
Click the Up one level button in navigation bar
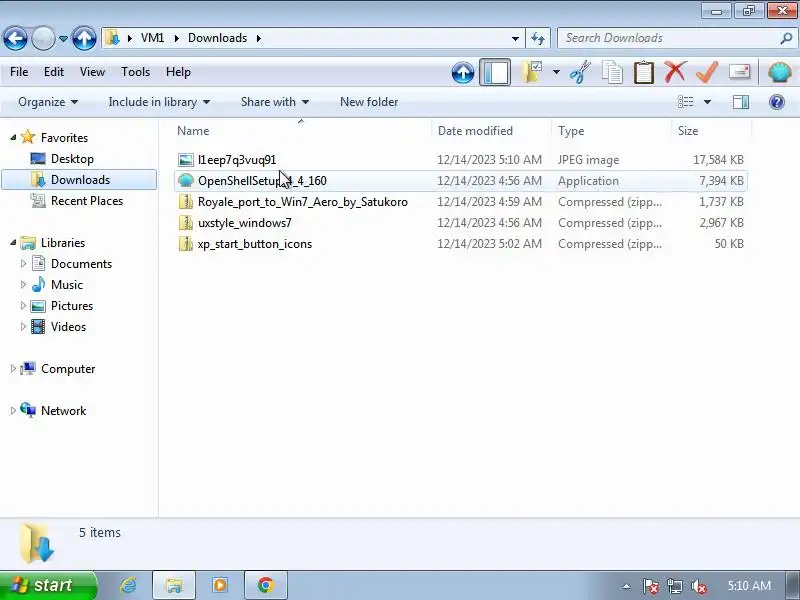coord(84,38)
